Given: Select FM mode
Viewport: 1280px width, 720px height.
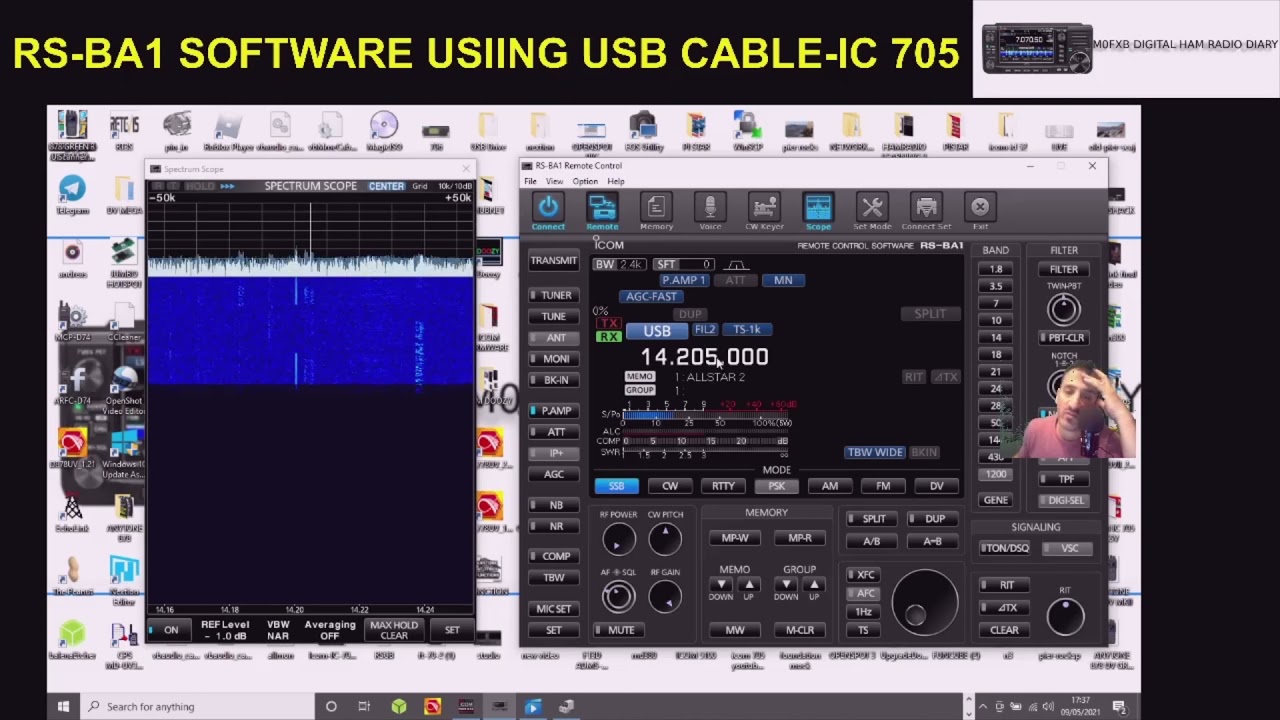Looking at the screenshot, I should 883,486.
